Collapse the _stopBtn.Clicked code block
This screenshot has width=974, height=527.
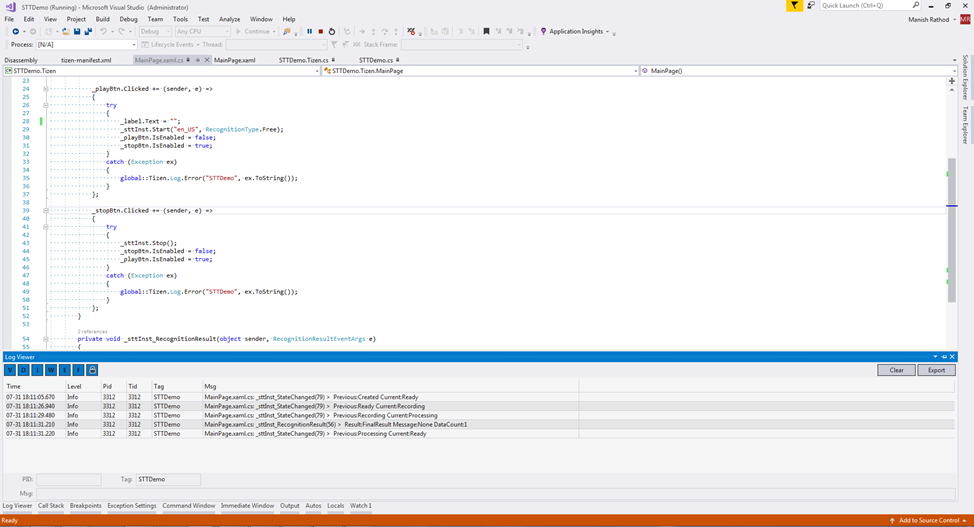pyautogui.click(x=45, y=211)
